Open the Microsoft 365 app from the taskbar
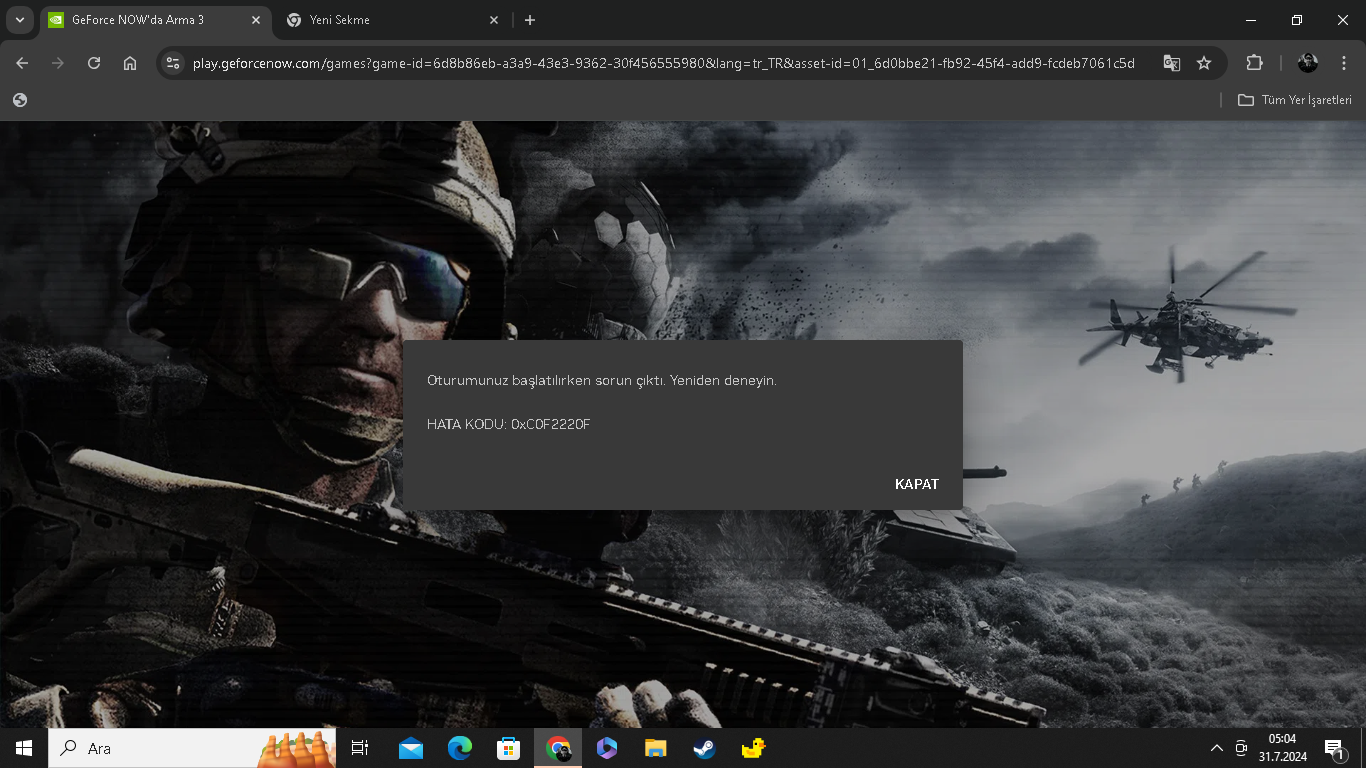This screenshot has height=768, width=1366. pyautogui.click(x=607, y=748)
